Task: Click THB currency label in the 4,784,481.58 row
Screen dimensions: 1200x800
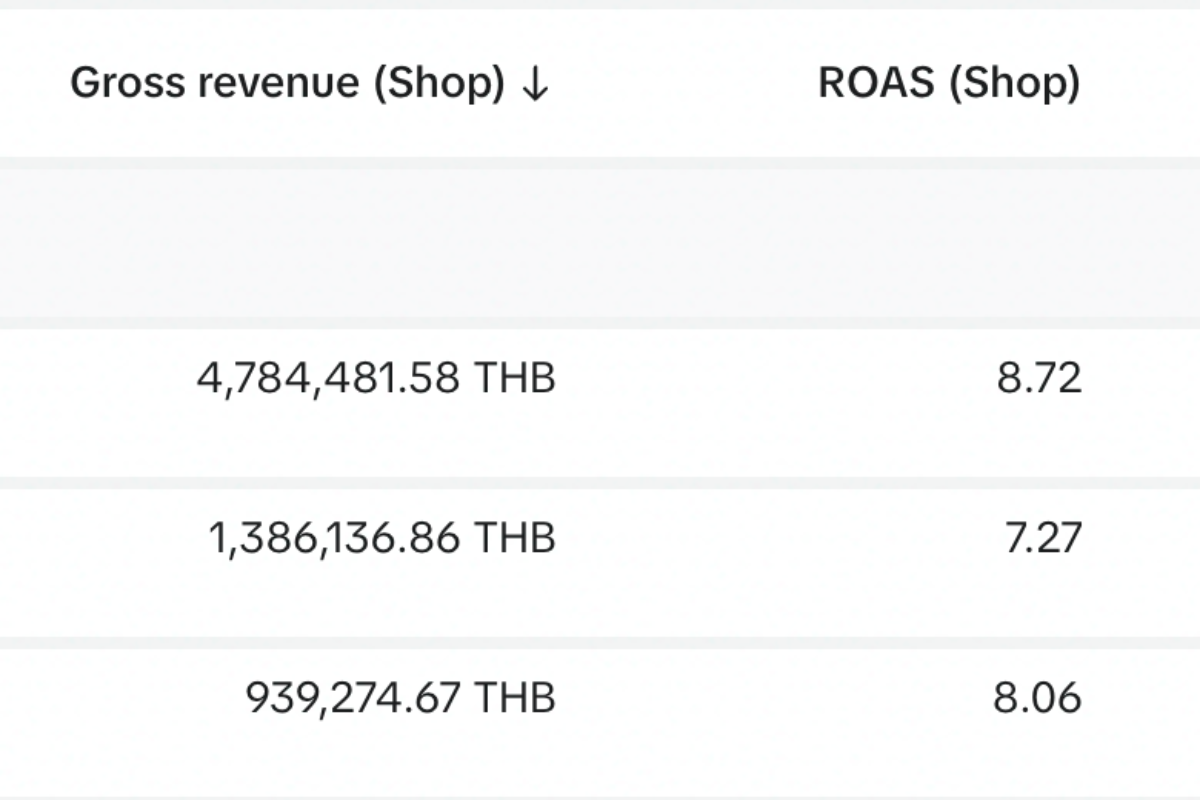Action: [x=514, y=379]
